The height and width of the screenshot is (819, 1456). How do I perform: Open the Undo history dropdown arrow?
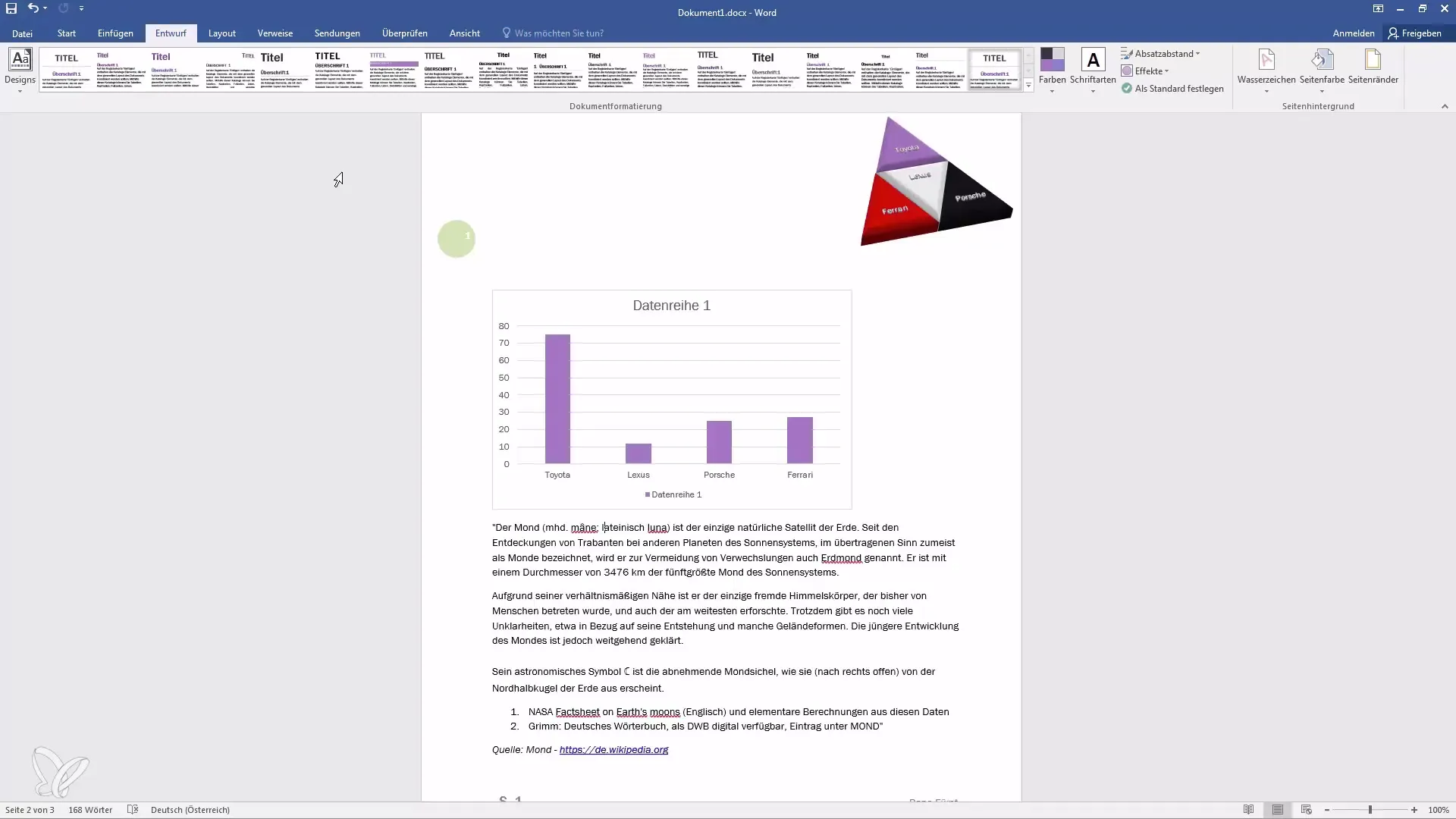pyautogui.click(x=45, y=8)
